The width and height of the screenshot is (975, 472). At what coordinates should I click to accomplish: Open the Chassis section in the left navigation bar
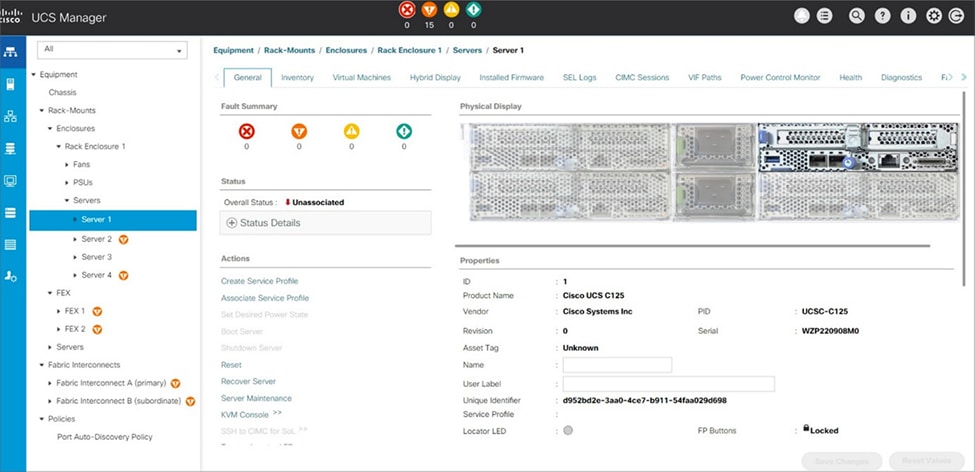pos(10,245)
